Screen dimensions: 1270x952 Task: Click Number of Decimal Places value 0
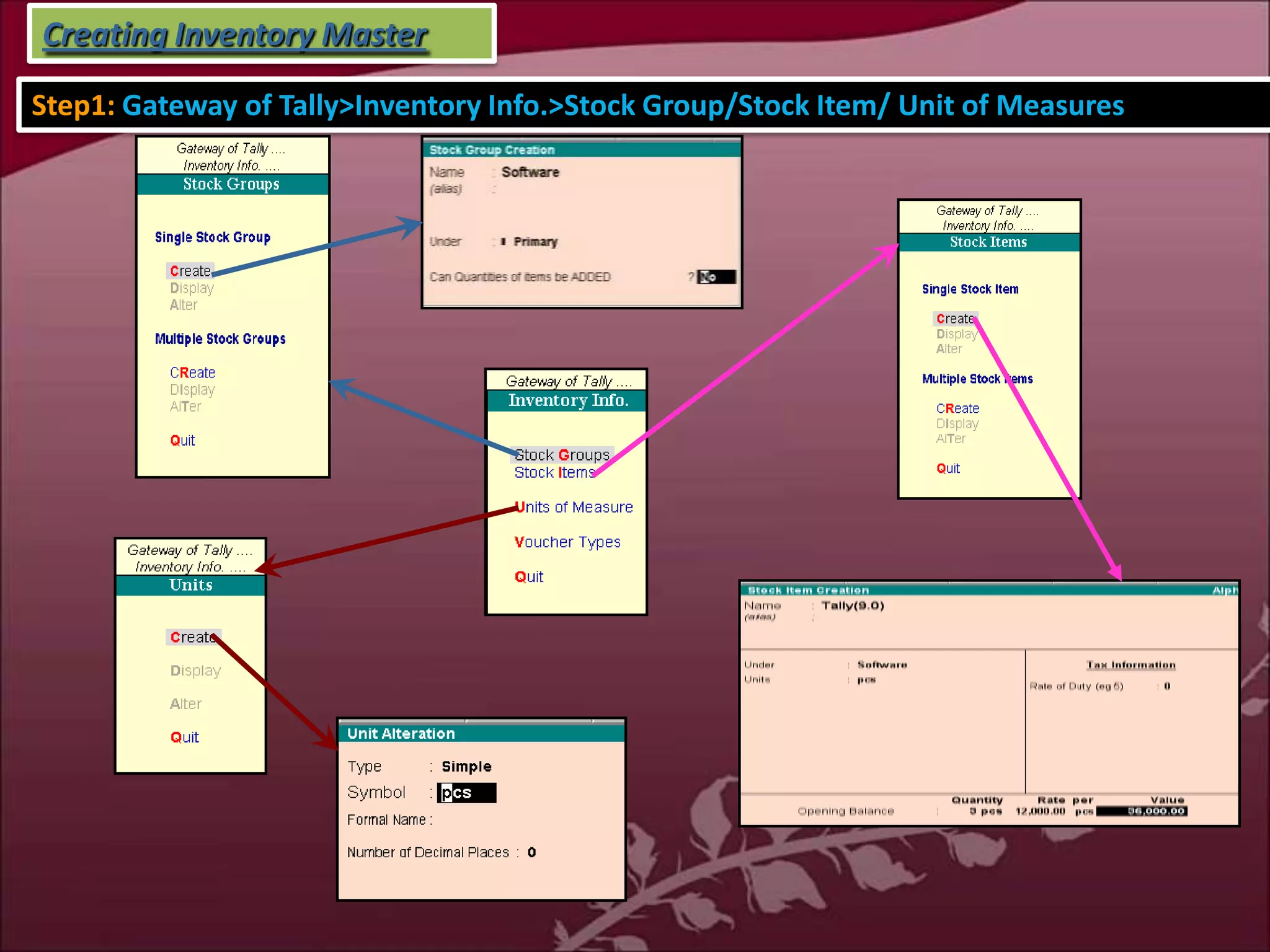pyautogui.click(x=531, y=852)
